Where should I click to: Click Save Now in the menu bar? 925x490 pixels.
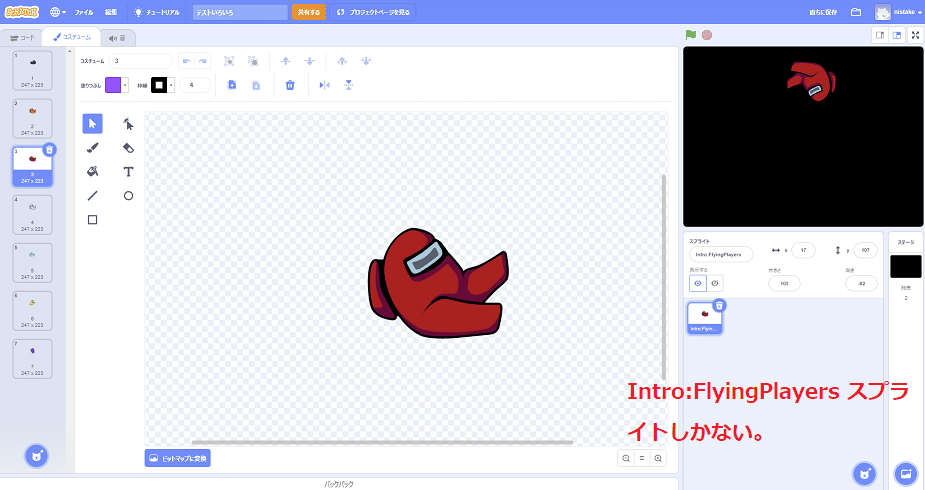(x=823, y=12)
